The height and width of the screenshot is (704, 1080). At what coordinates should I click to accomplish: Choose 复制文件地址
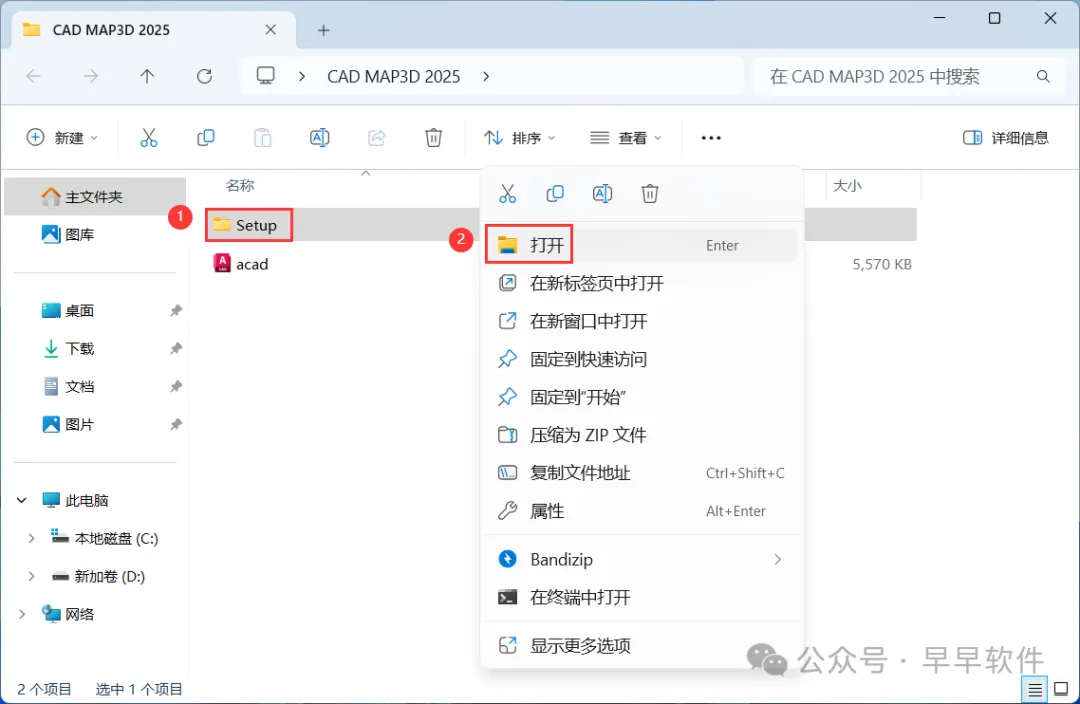pos(641,473)
